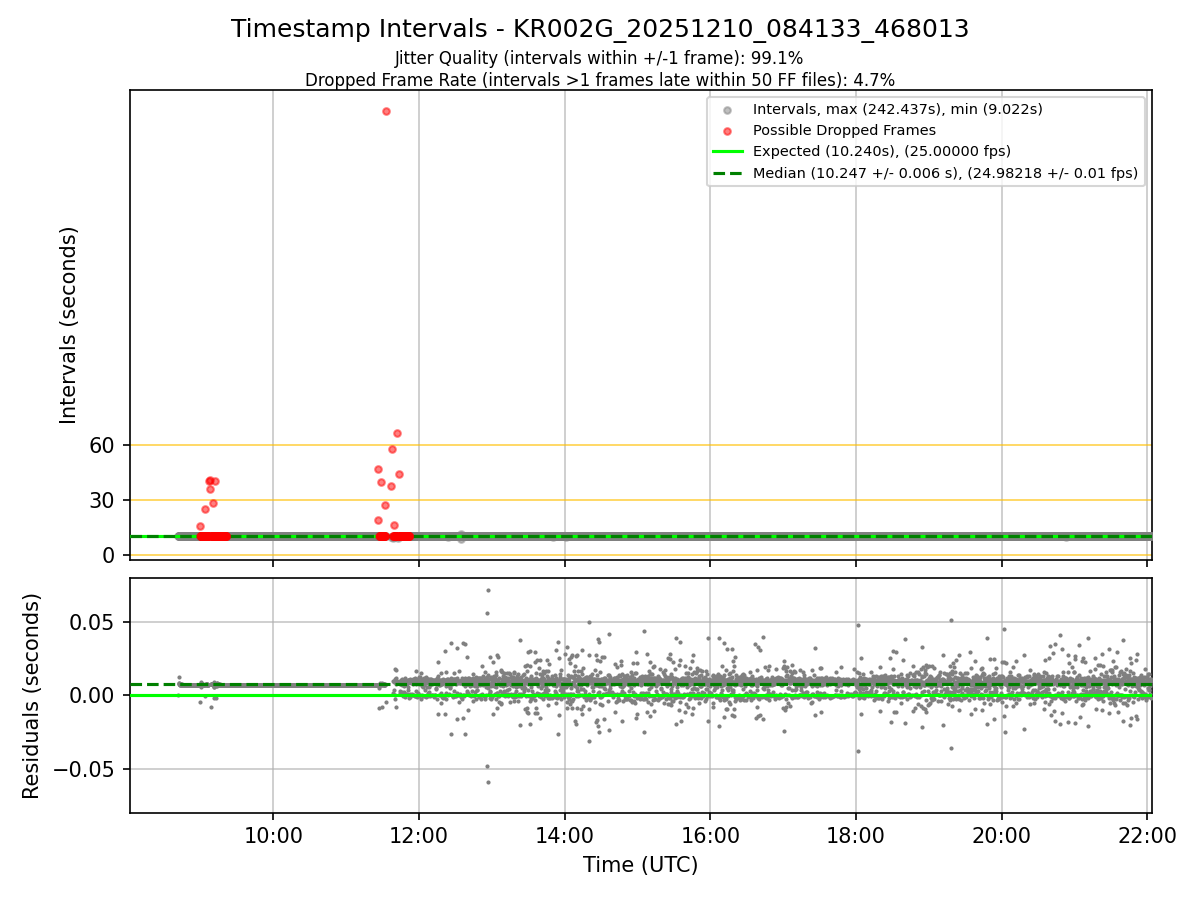
Task: Click the 'Intervals (seconds)' y-axis label
Action: click(68, 325)
